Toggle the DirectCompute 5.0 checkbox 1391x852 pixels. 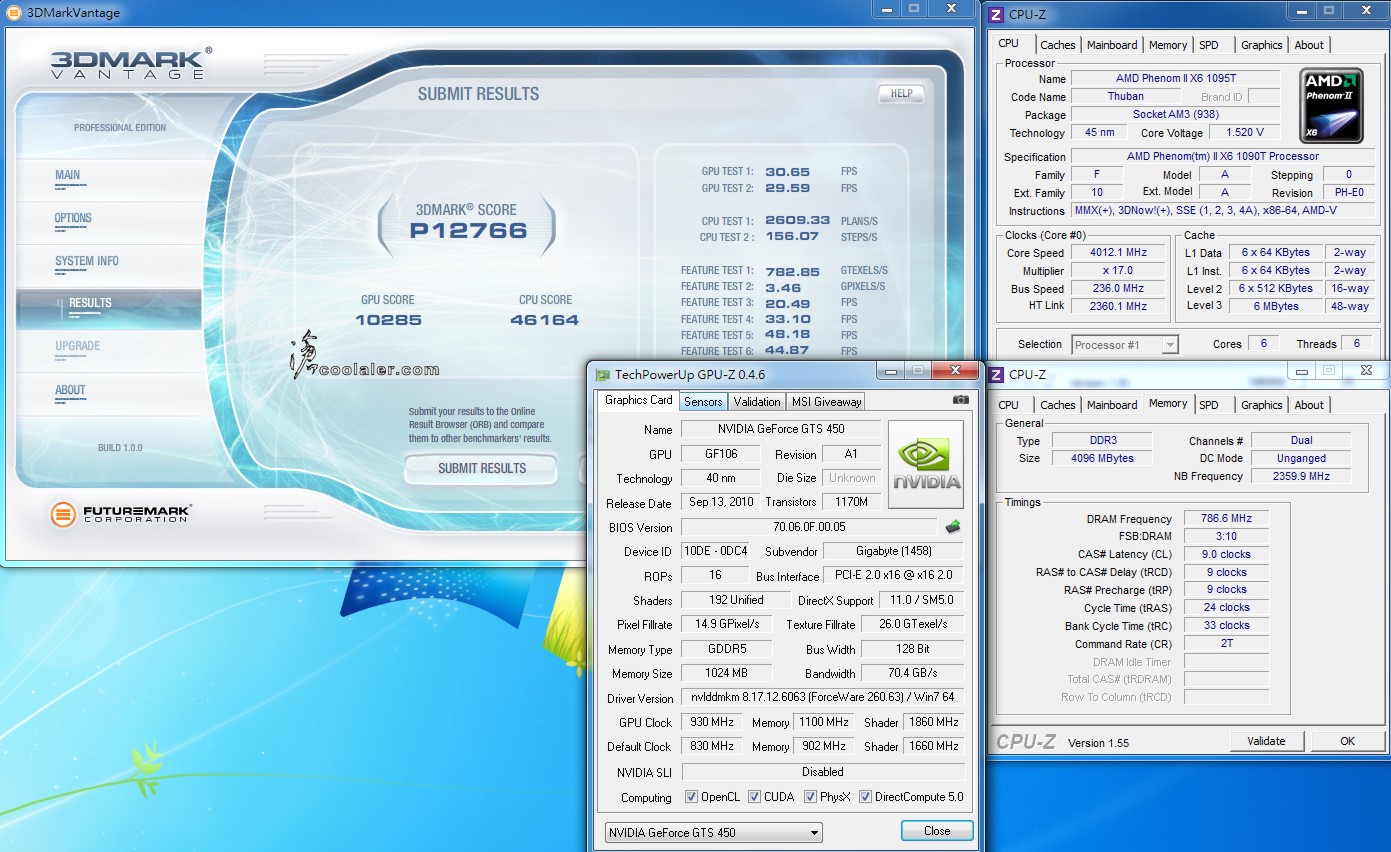coord(865,797)
